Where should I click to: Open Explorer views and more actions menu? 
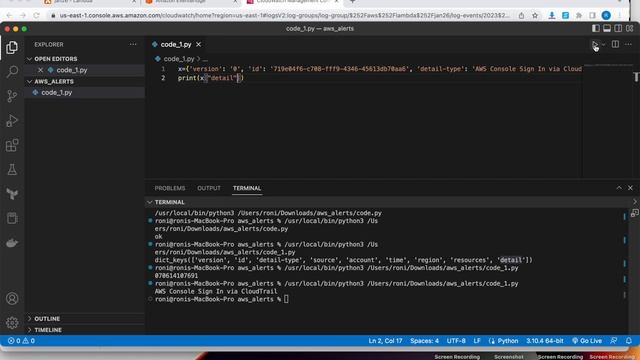133,44
